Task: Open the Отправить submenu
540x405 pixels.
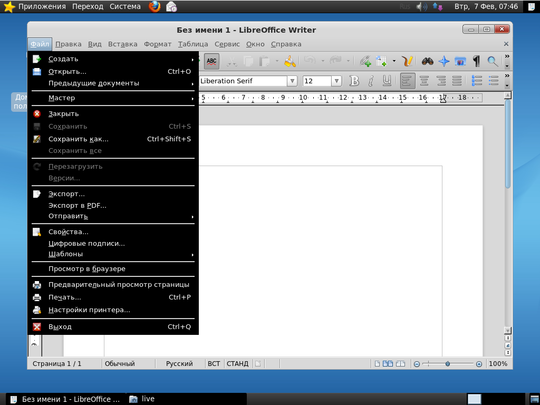Action: (x=113, y=216)
